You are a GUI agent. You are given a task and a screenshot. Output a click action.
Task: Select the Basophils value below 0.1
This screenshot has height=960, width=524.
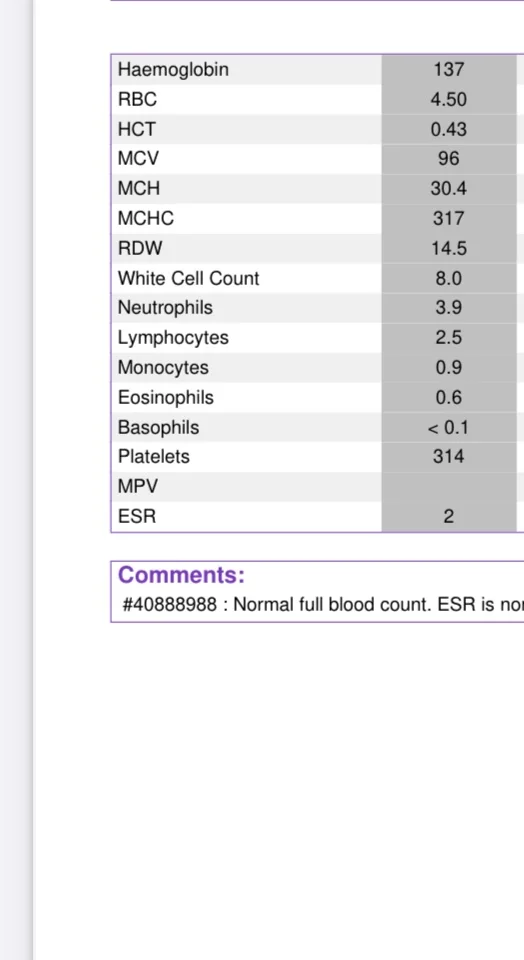[448, 427]
